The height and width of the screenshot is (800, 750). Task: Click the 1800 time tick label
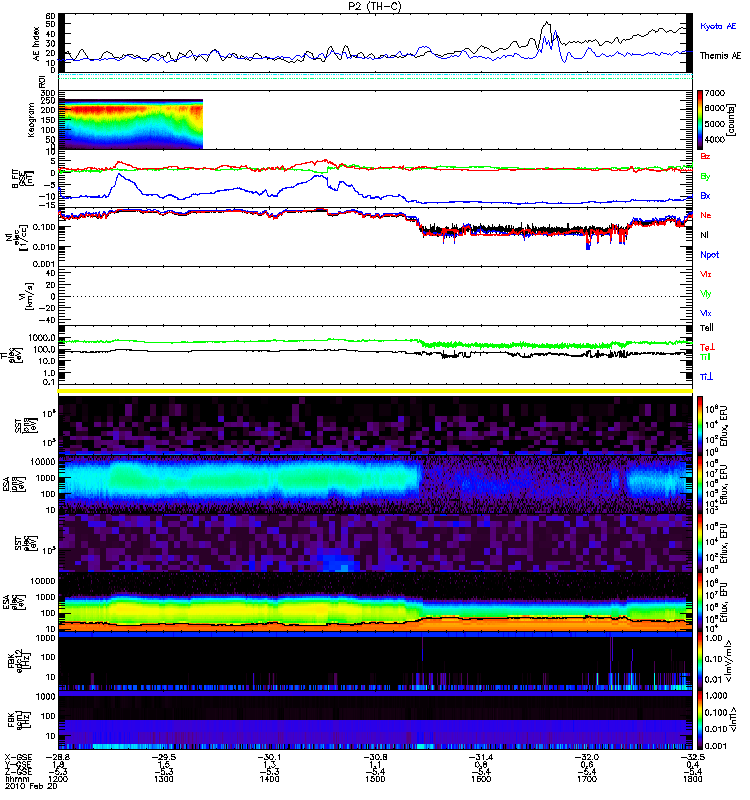point(692,779)
